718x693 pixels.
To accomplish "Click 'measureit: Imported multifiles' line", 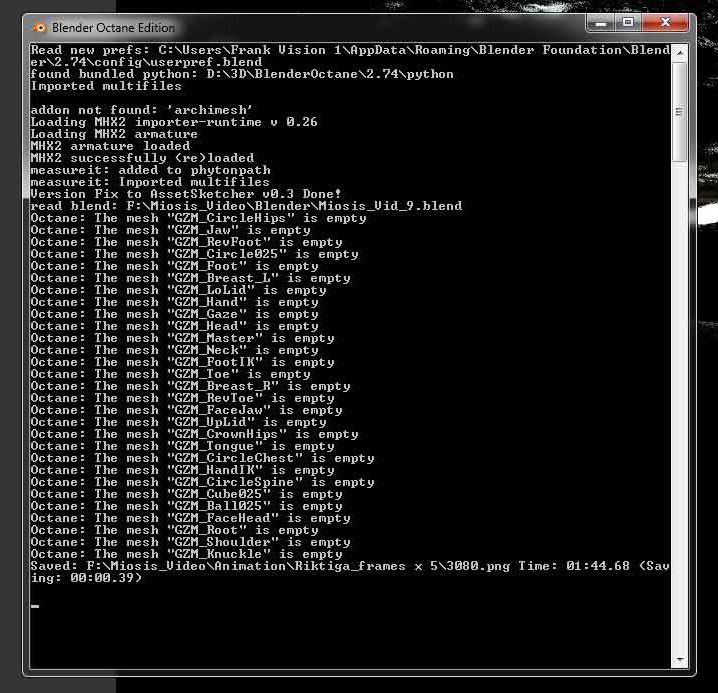I will point(150,182).
